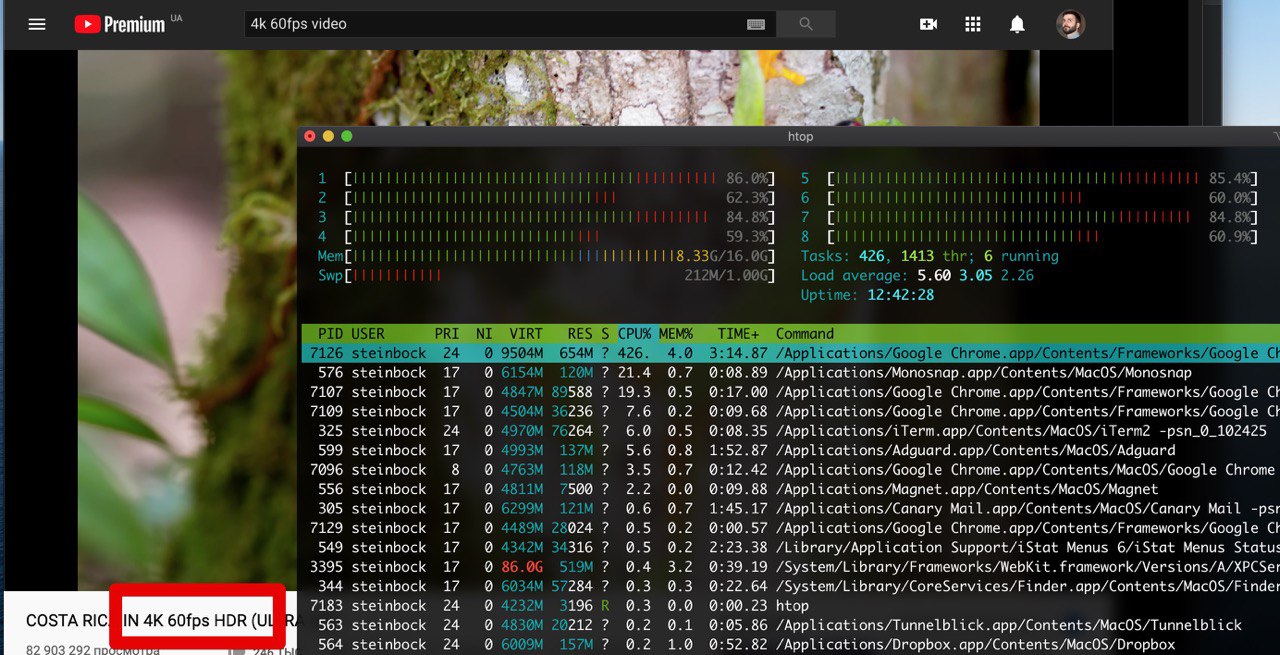Select process row with PID 7109
Viewport: 1280px width, 655px height.
click(790, 411)
